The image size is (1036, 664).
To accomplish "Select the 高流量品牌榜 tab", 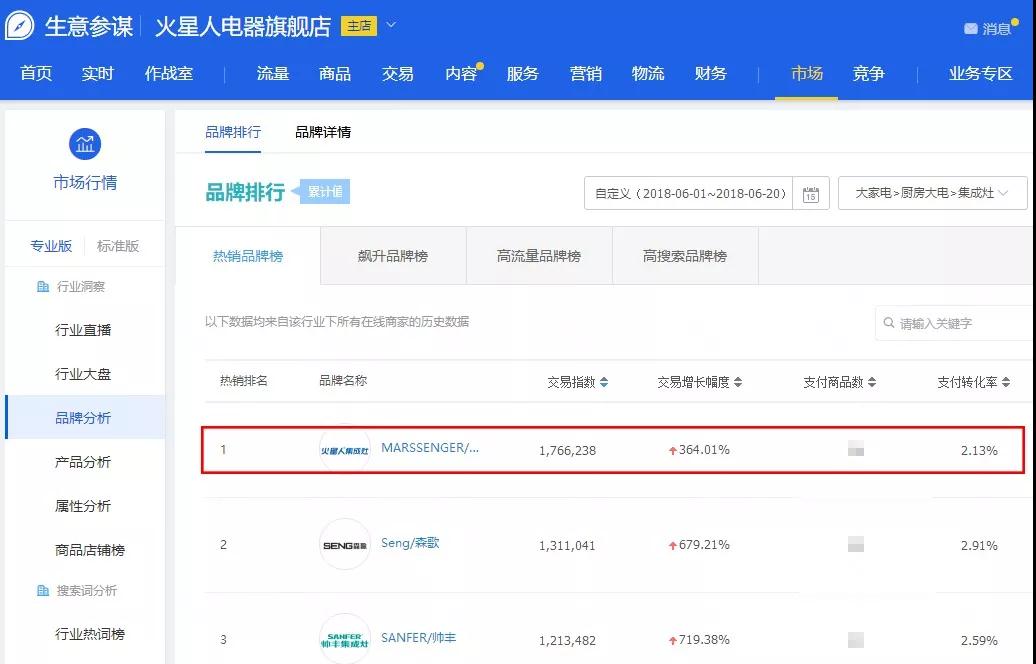I will click(x=539, y=256).
